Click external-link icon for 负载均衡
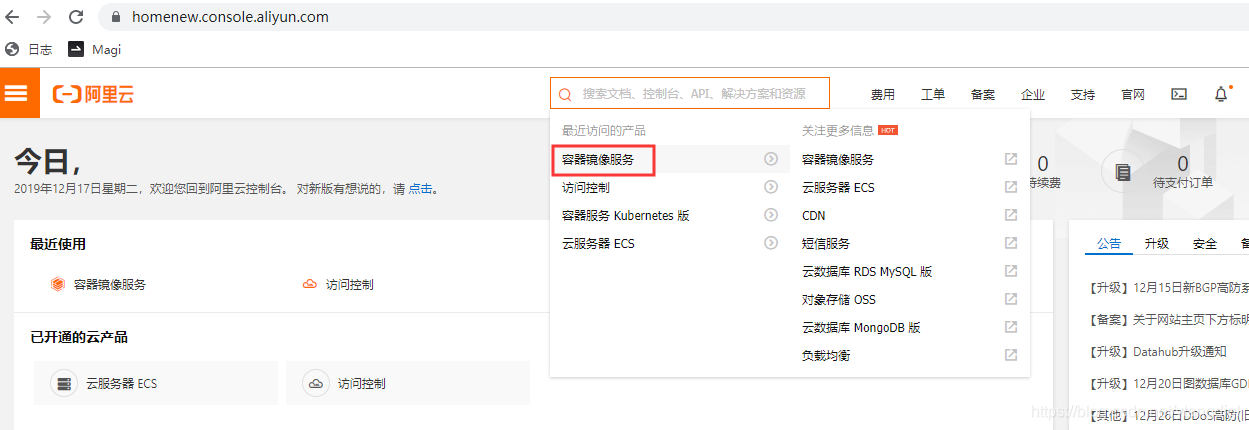Screen dimensions: 1249x430 (1011, 355)
